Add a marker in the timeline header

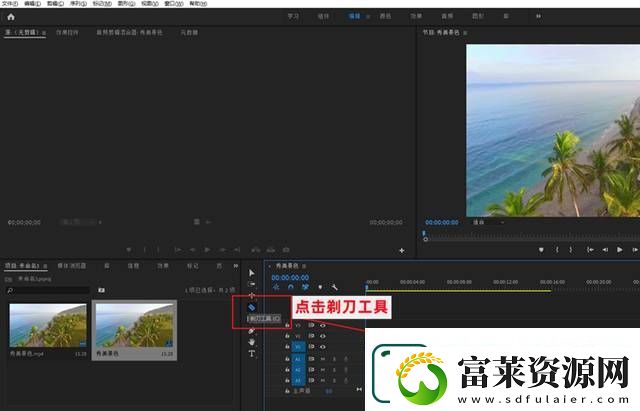(320, 287)
